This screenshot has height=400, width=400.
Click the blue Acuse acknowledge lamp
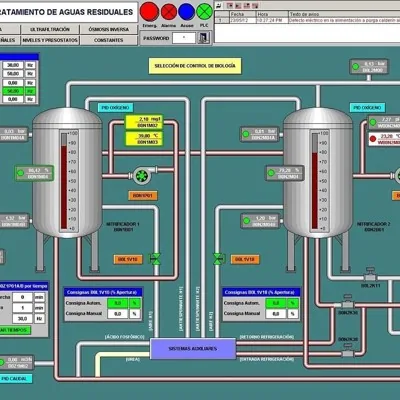[x=187, y=12]
